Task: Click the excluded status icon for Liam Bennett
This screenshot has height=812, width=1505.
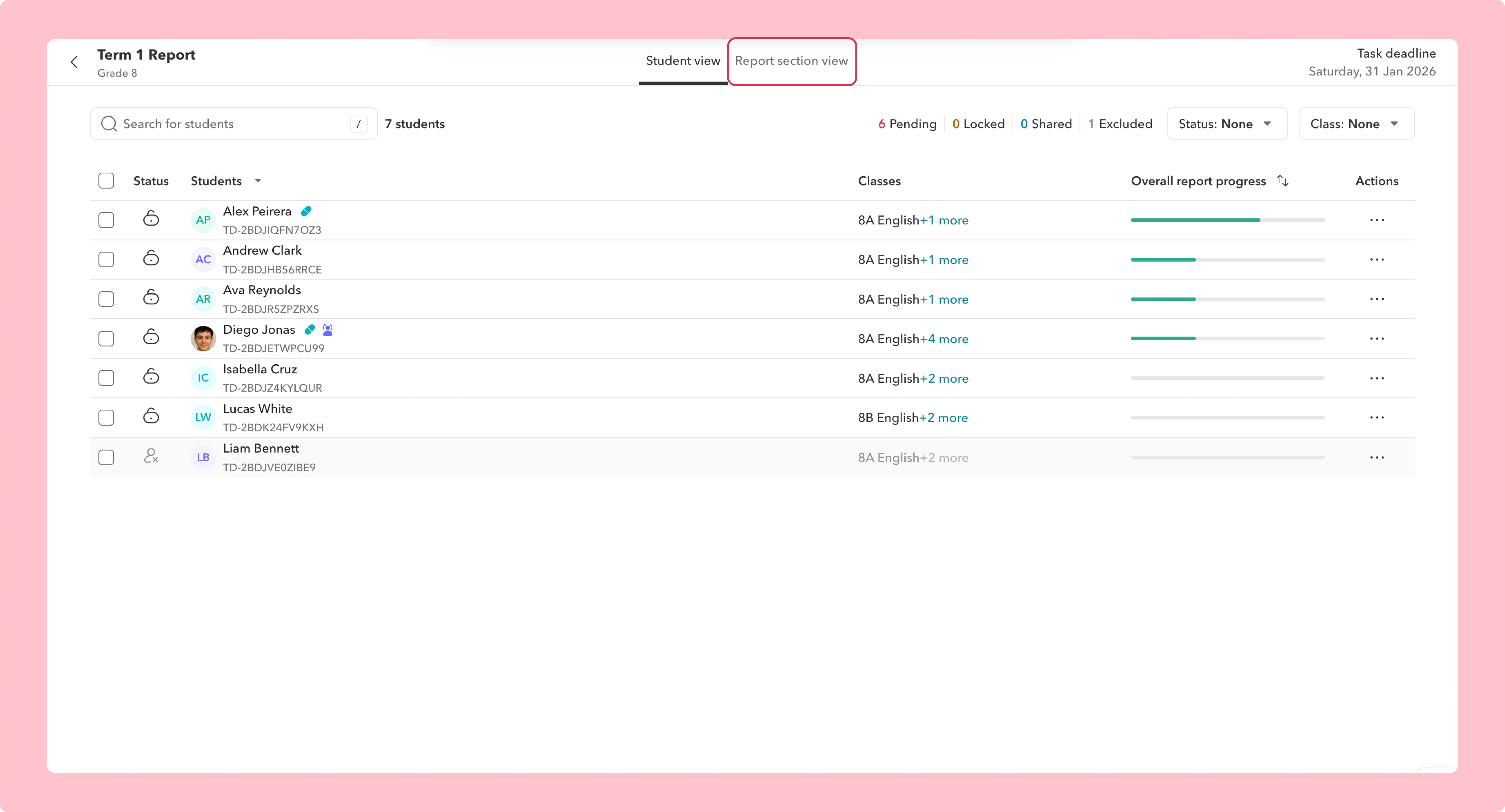Action: click(151, 456)
